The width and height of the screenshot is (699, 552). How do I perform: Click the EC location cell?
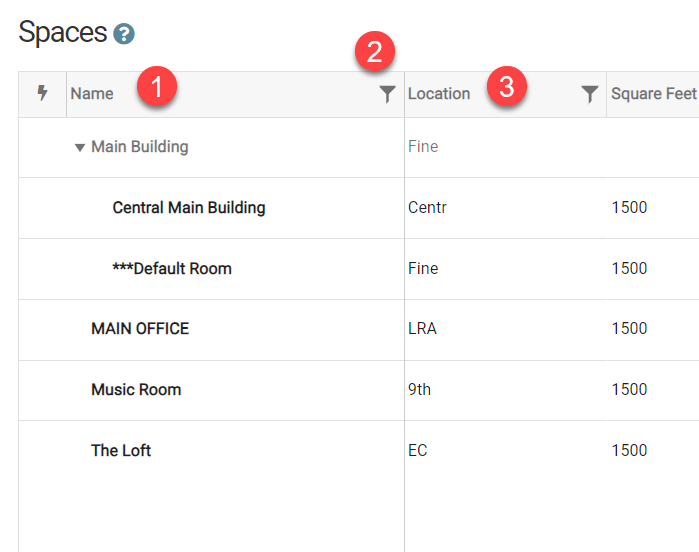[x=418, y=450]
